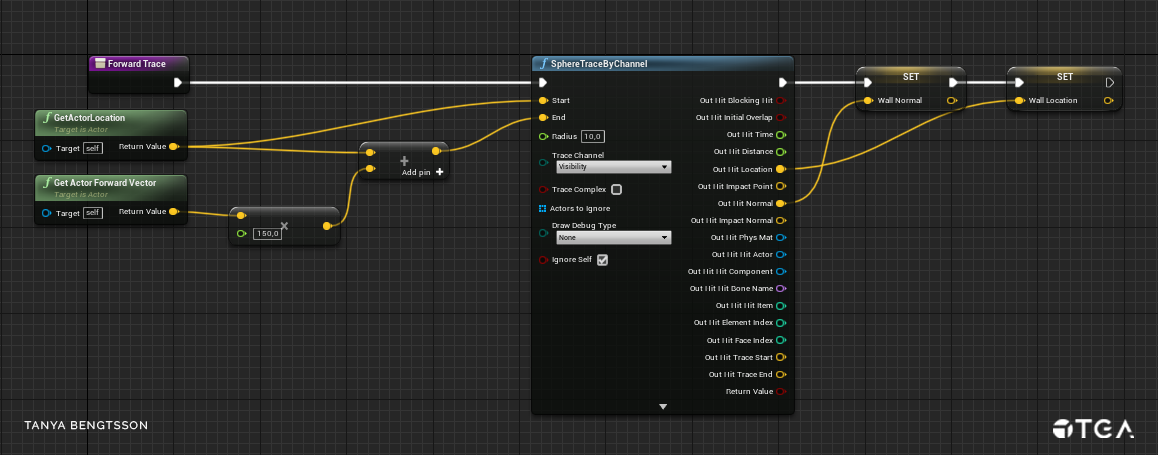This screenshot has width=1158, height=455.
Task: Click Out Hit Bone Name pin
Action: pos(781,289)
